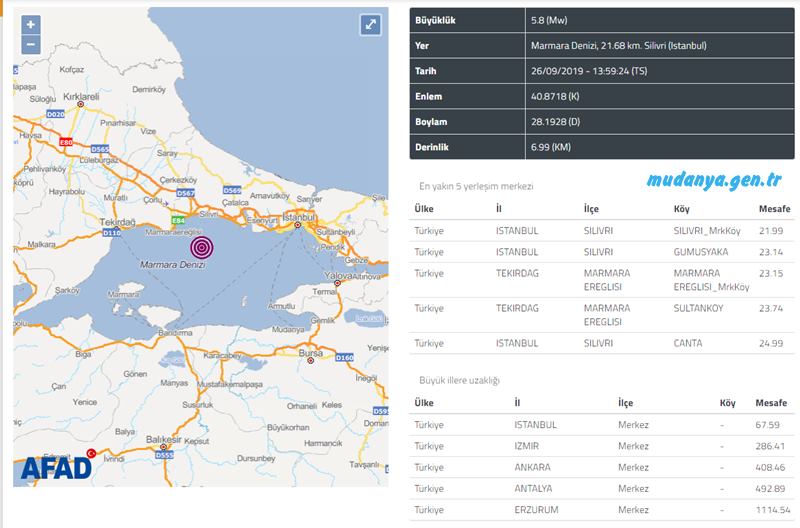Expand the map to fullscreen view
800x528 pixels.
click(371, 26)
